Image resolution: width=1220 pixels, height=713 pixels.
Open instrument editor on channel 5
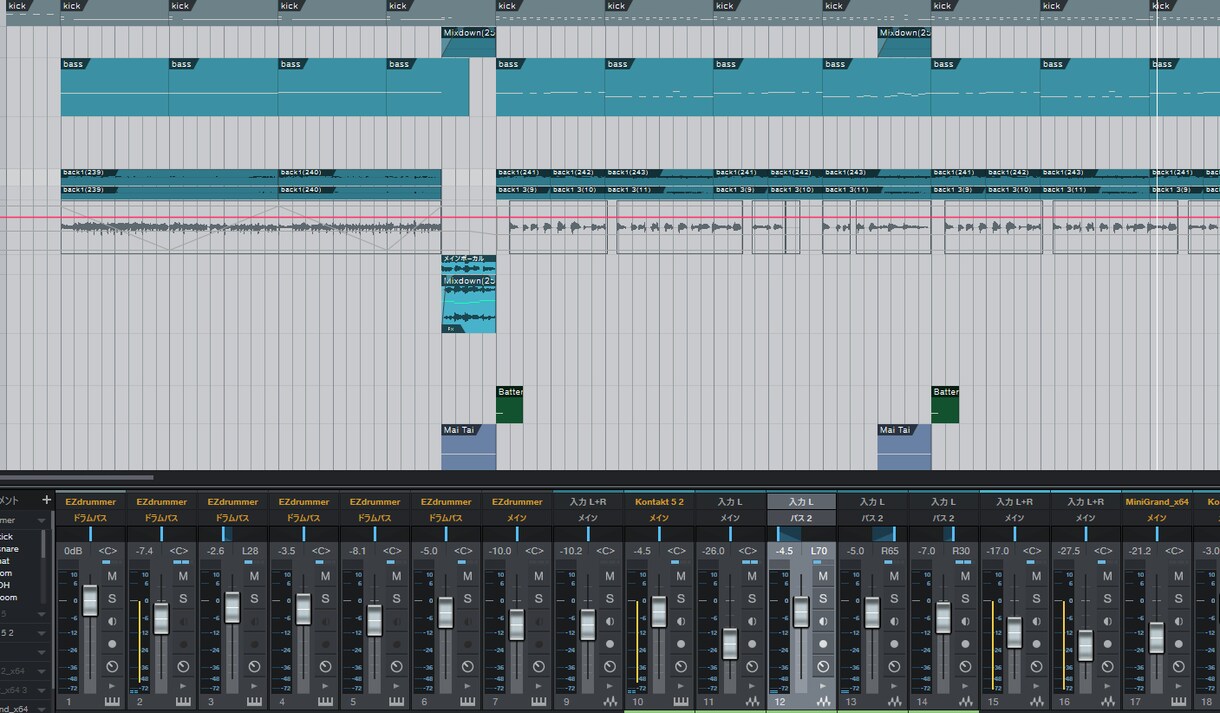tap(396, 702)
